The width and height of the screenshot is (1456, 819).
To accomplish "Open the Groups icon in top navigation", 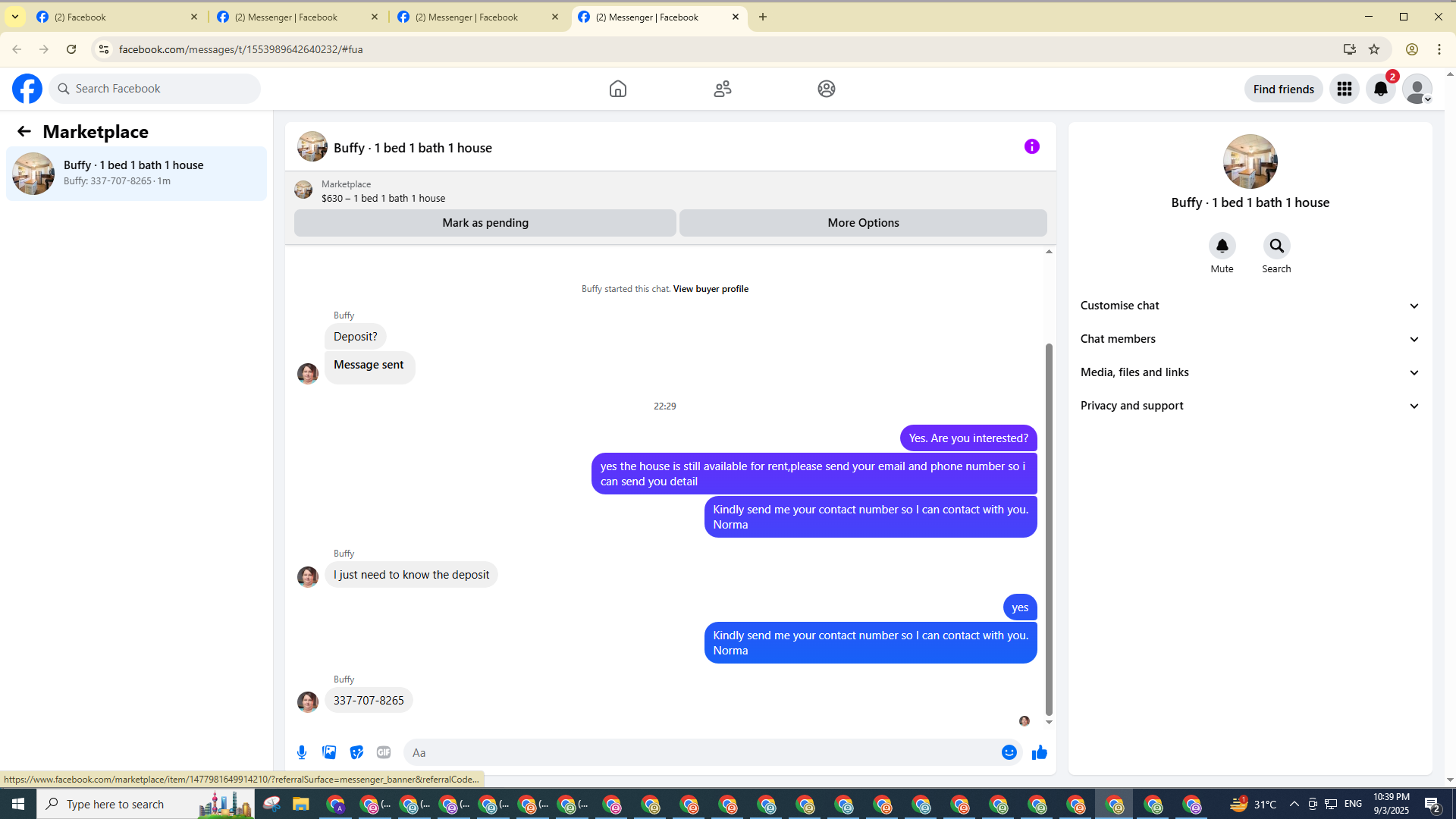I will (827, 89).
